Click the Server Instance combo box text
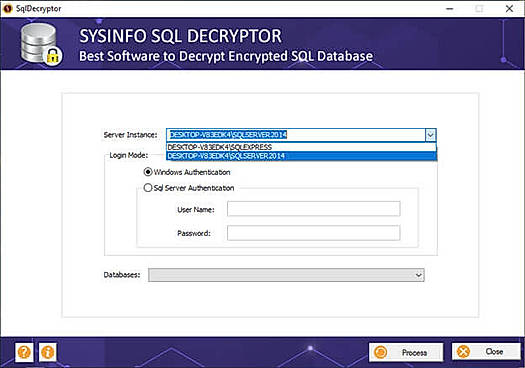This screenshot has height=368, width=525. coord(229,135)
